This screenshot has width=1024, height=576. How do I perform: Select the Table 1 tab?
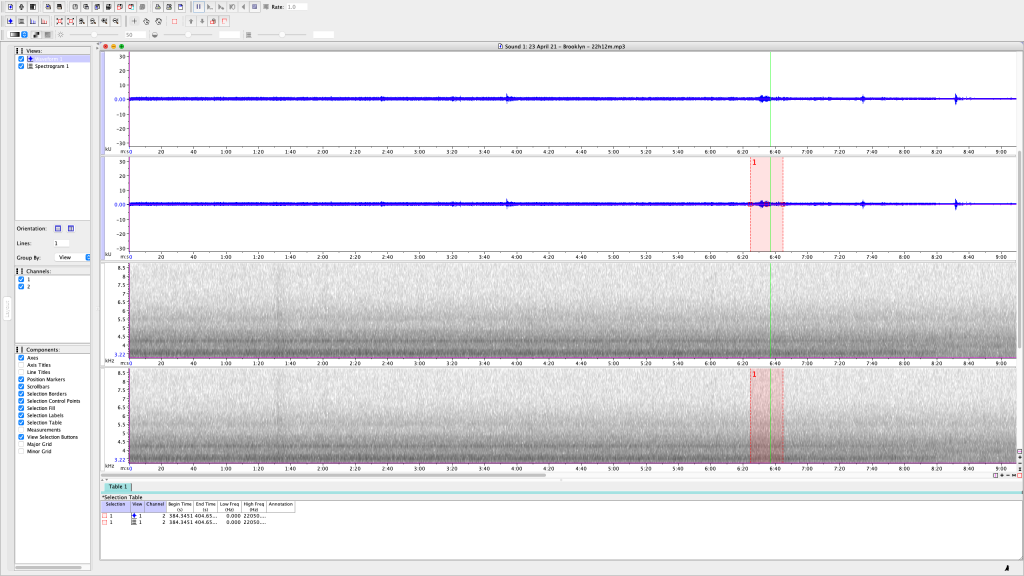click(119, 486)
